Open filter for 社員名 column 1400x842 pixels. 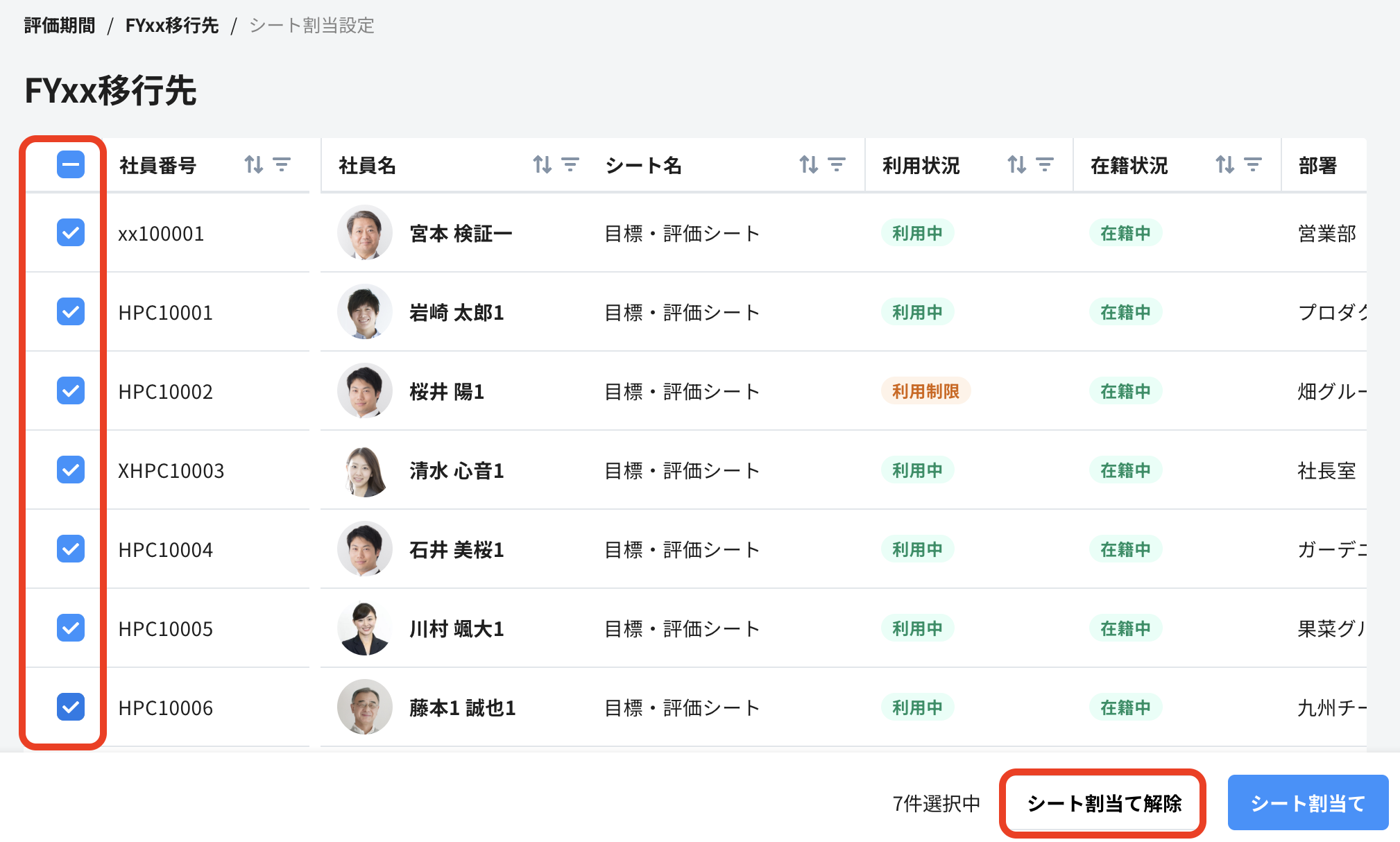(x=570, y=164)
